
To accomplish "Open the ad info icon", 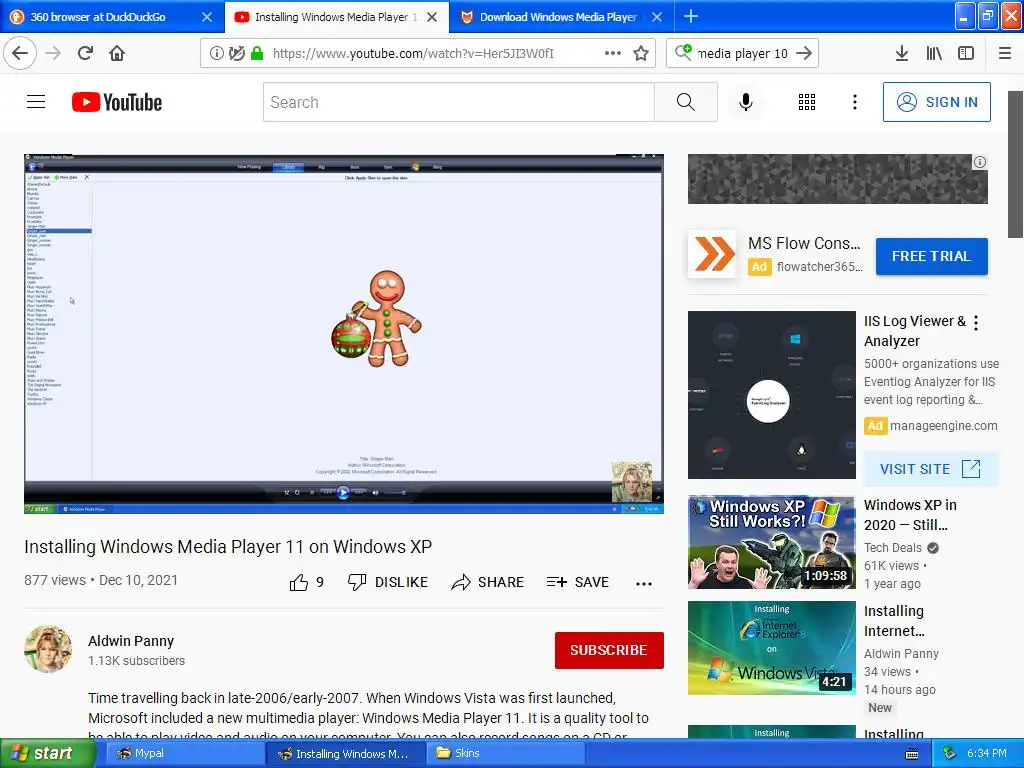I will tap(980, 162).
